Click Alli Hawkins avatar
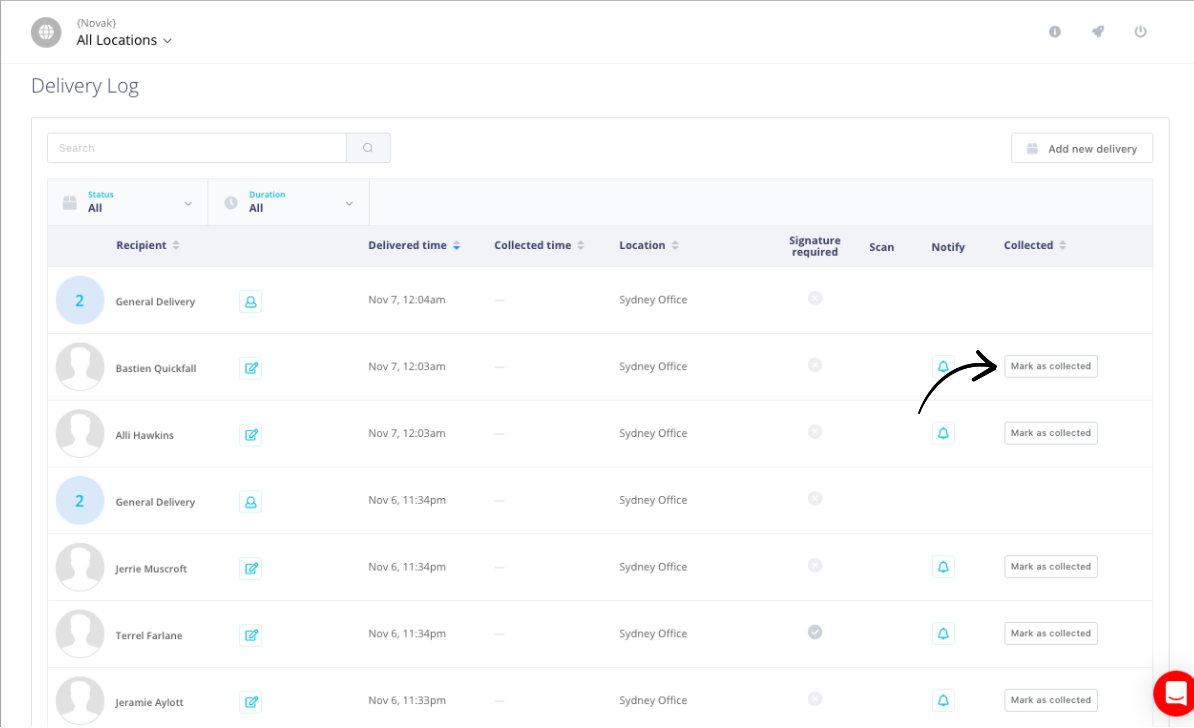 coord(80,433)
